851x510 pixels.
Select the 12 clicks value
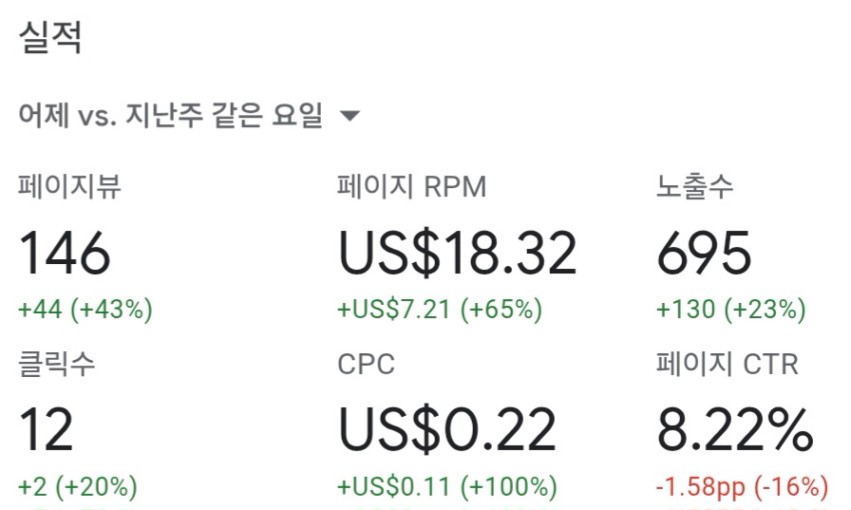(x=46, y=430)
